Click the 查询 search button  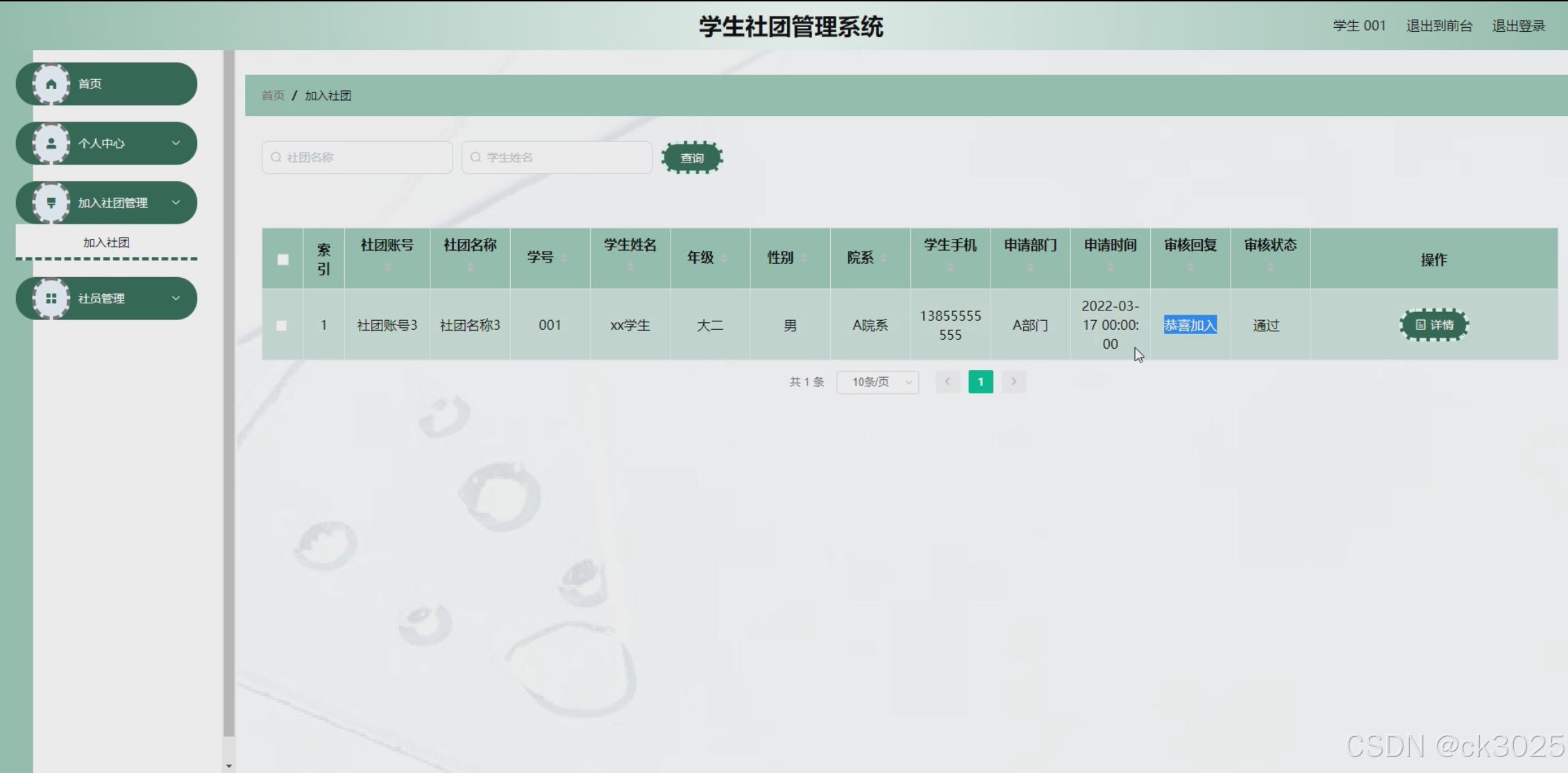(692, 158)
